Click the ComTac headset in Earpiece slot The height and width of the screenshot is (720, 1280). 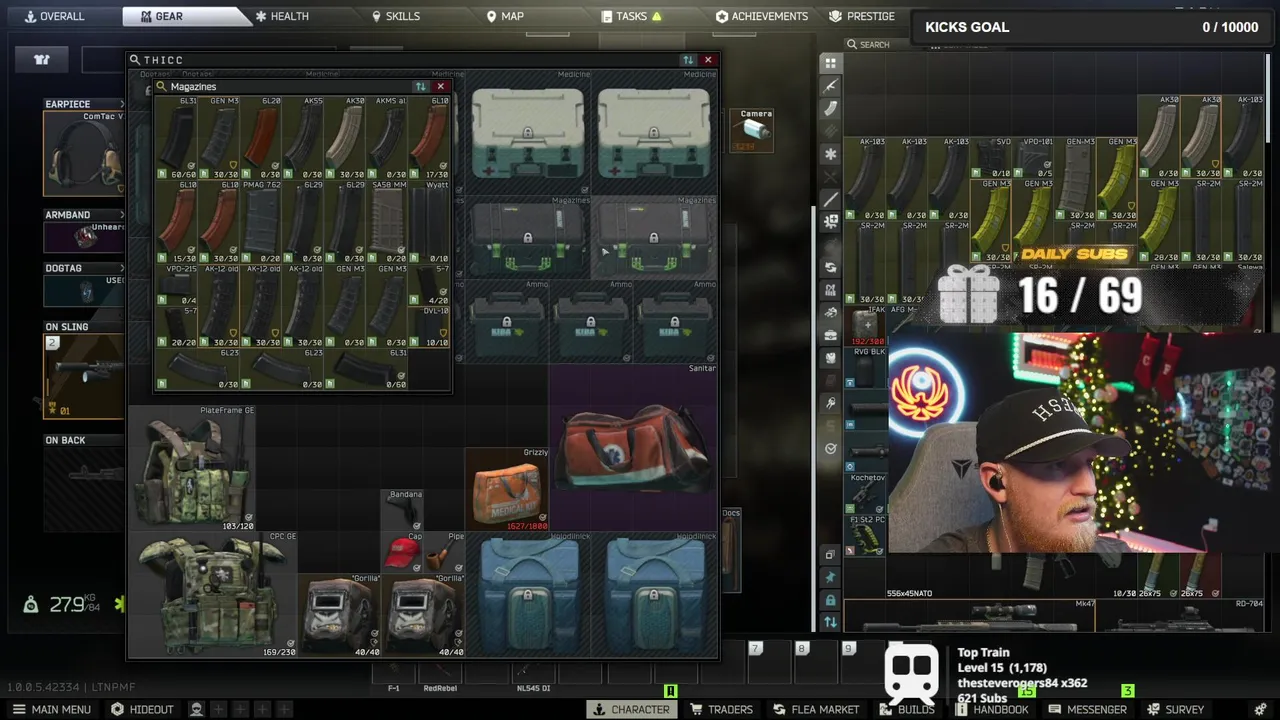85,153
